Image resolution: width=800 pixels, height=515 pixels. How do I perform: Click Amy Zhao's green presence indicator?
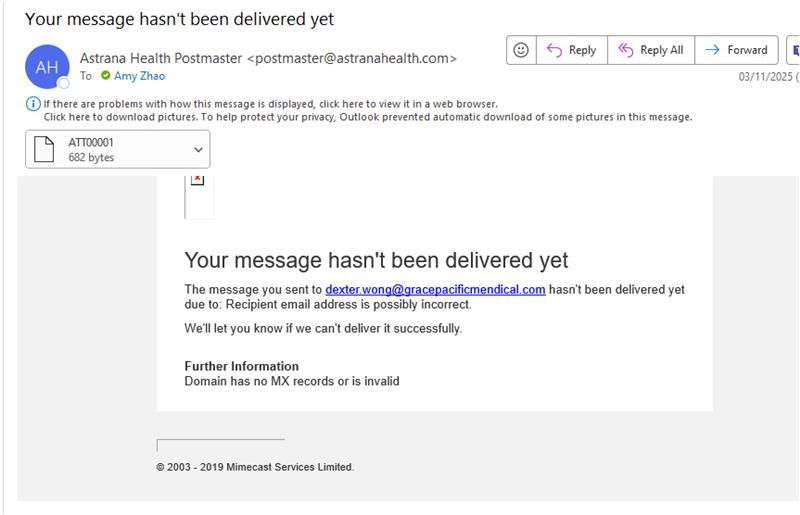[x=106, y=76]
